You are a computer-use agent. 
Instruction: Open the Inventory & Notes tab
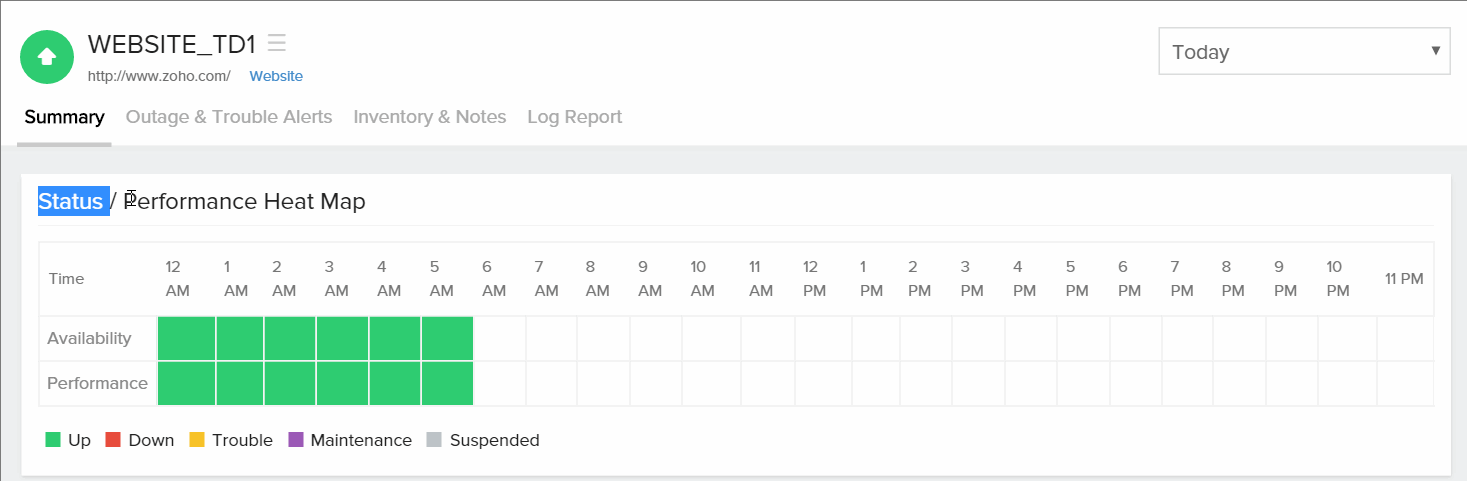[x=430, y=117]
